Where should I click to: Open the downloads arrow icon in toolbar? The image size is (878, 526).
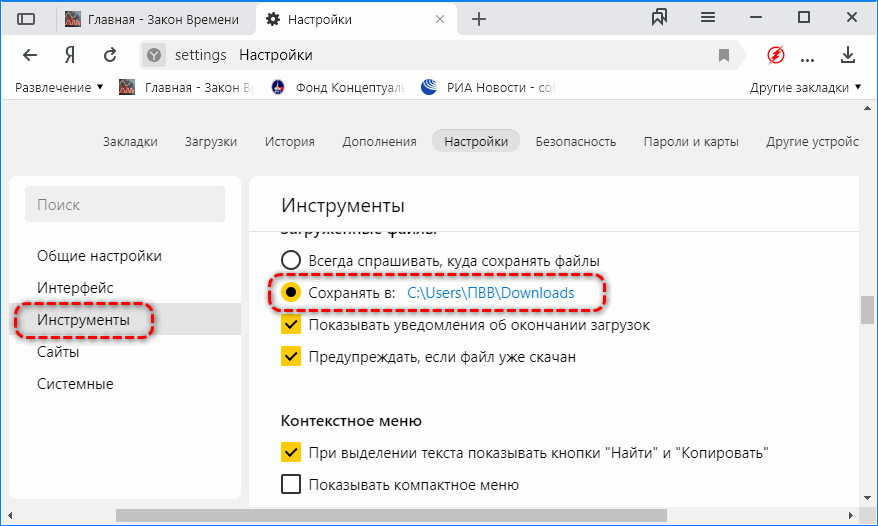848,55
